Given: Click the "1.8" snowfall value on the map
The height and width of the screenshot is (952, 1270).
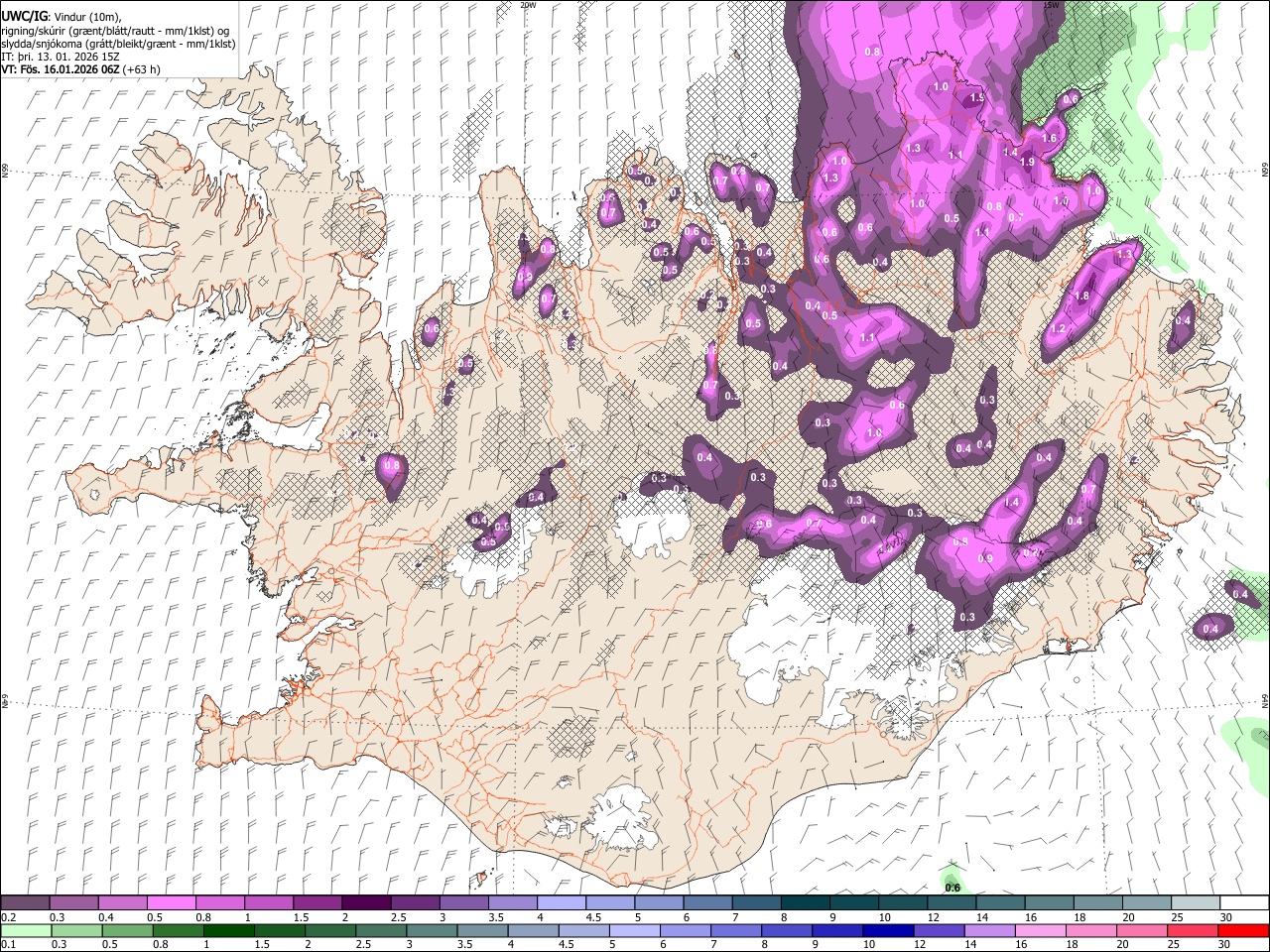Looking at the screenshot, I should tap(1081, 296).
